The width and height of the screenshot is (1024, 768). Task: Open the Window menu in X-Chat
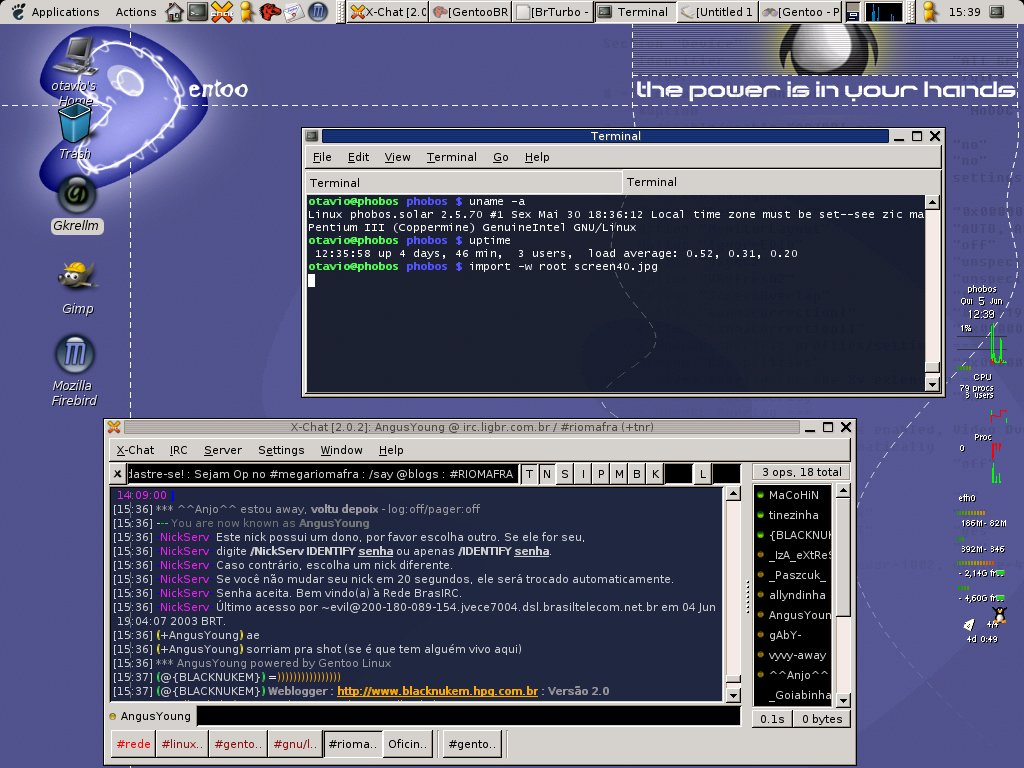(341, 450)
